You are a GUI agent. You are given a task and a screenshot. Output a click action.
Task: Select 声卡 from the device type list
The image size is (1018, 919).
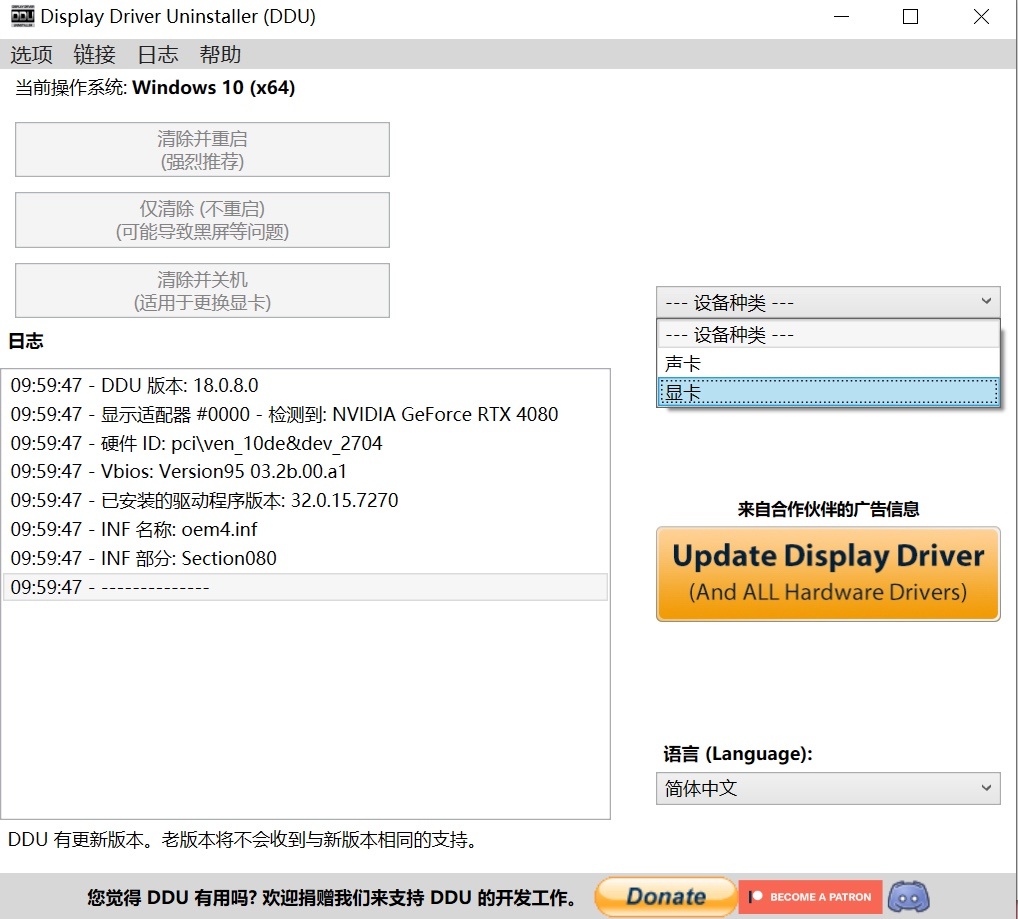point(828,363)
